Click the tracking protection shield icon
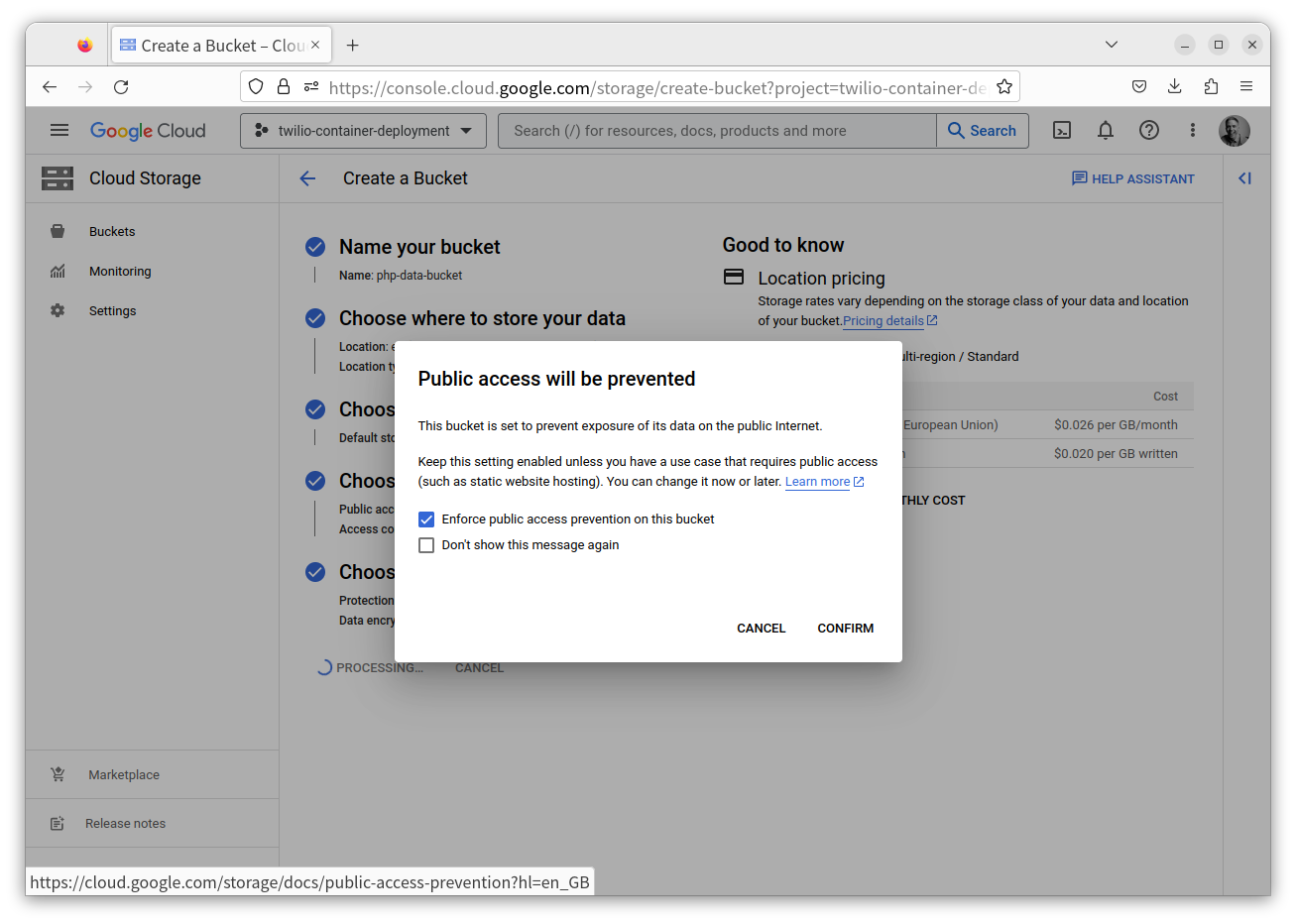This screenshot has height=924, width=1296. point(256,87)
